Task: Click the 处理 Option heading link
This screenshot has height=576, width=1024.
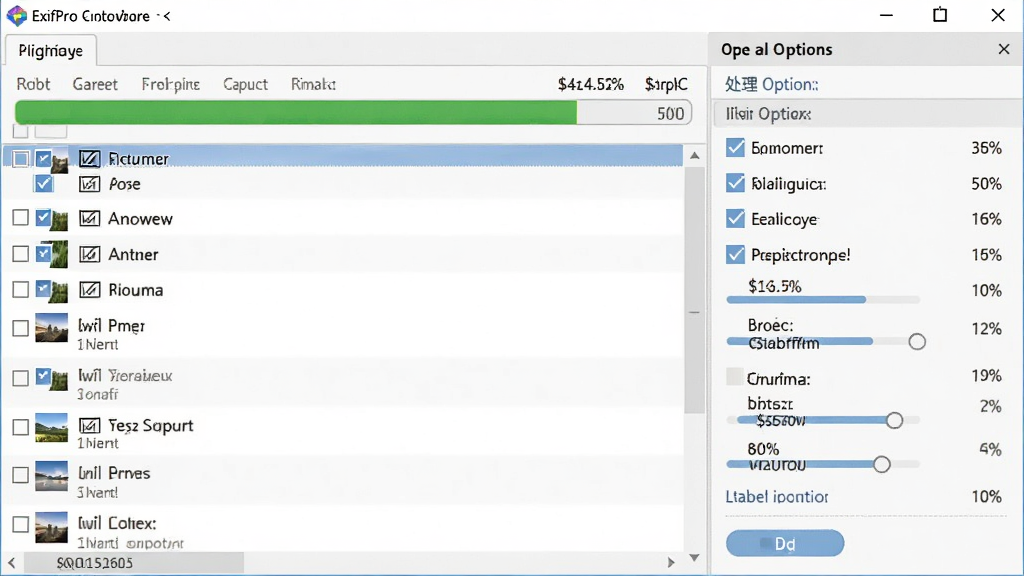Action: pos(771,84)
